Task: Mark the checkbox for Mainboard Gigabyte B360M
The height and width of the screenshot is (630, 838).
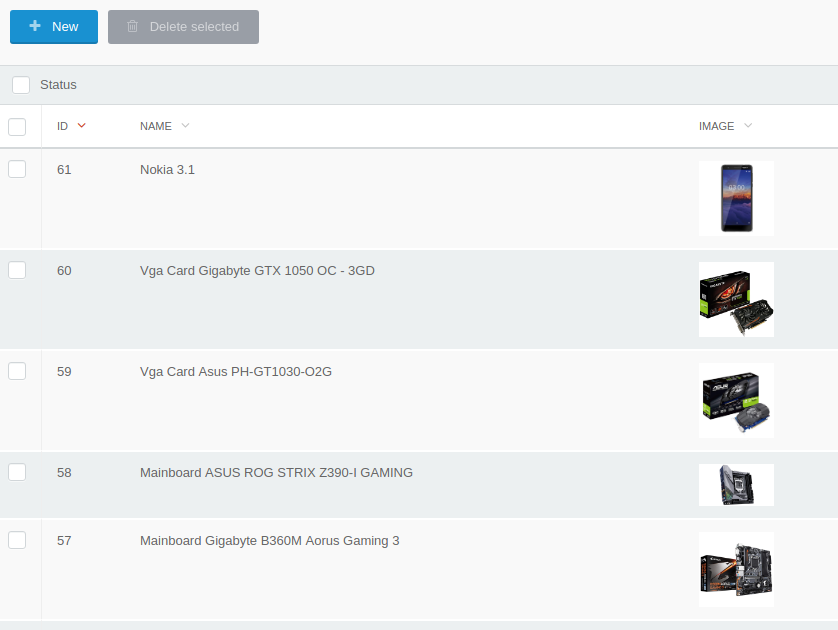Action: tap(17, 540)
